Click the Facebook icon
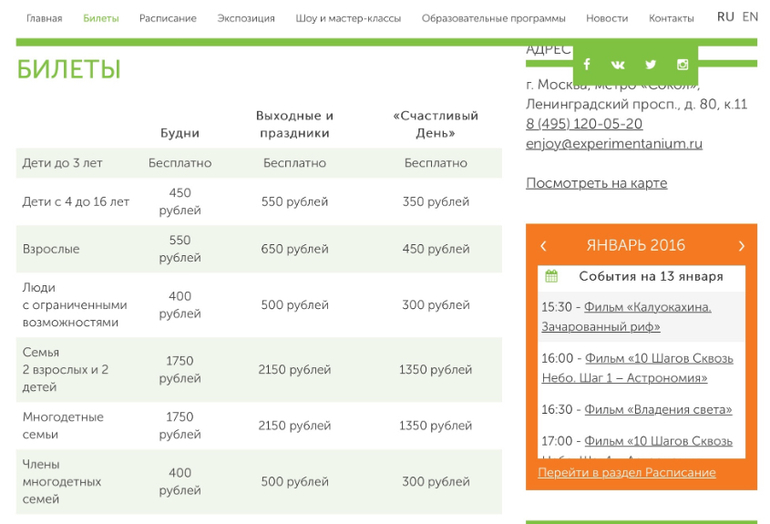The height and width of the screenshot is (524, 770). pyautogui.click(x=587, y=64)
